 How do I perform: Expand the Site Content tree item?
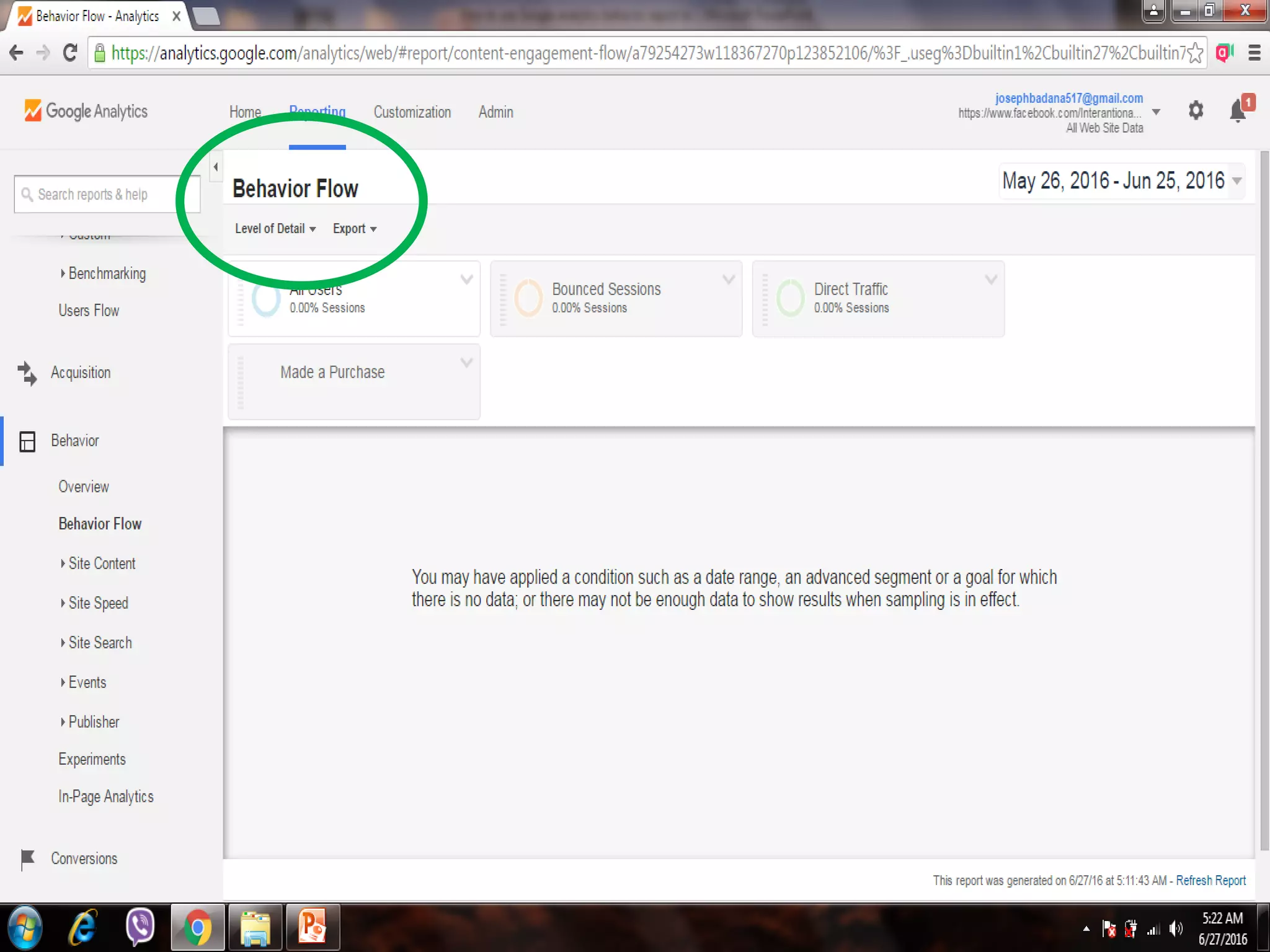[x=101, y=563]
